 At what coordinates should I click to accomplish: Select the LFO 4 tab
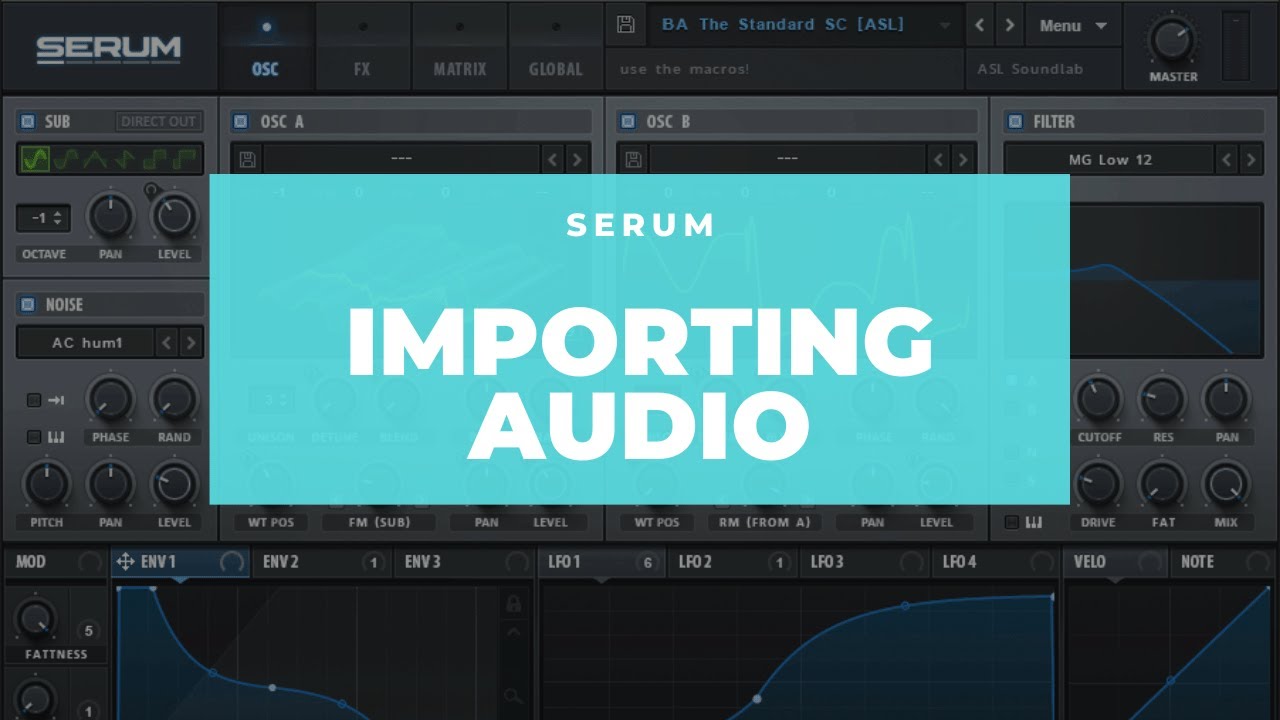tap(996, 562)
